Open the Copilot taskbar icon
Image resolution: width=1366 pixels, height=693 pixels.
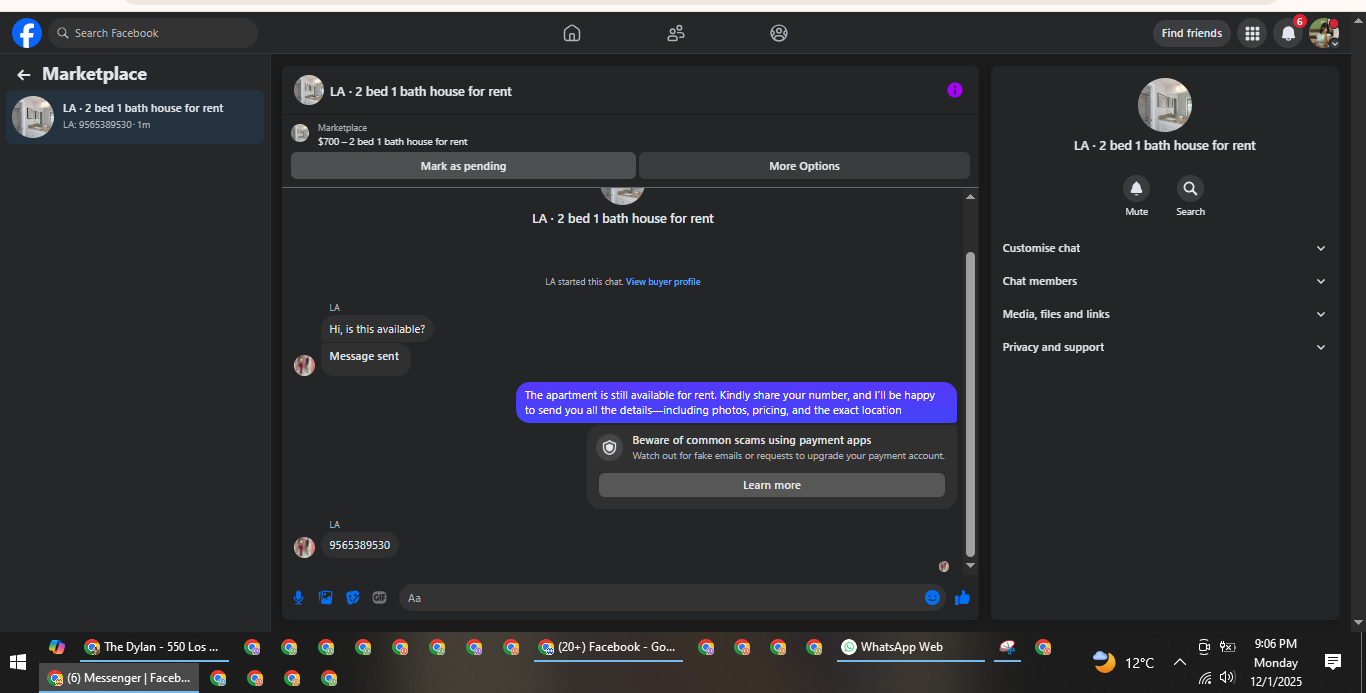coord(56,647)
